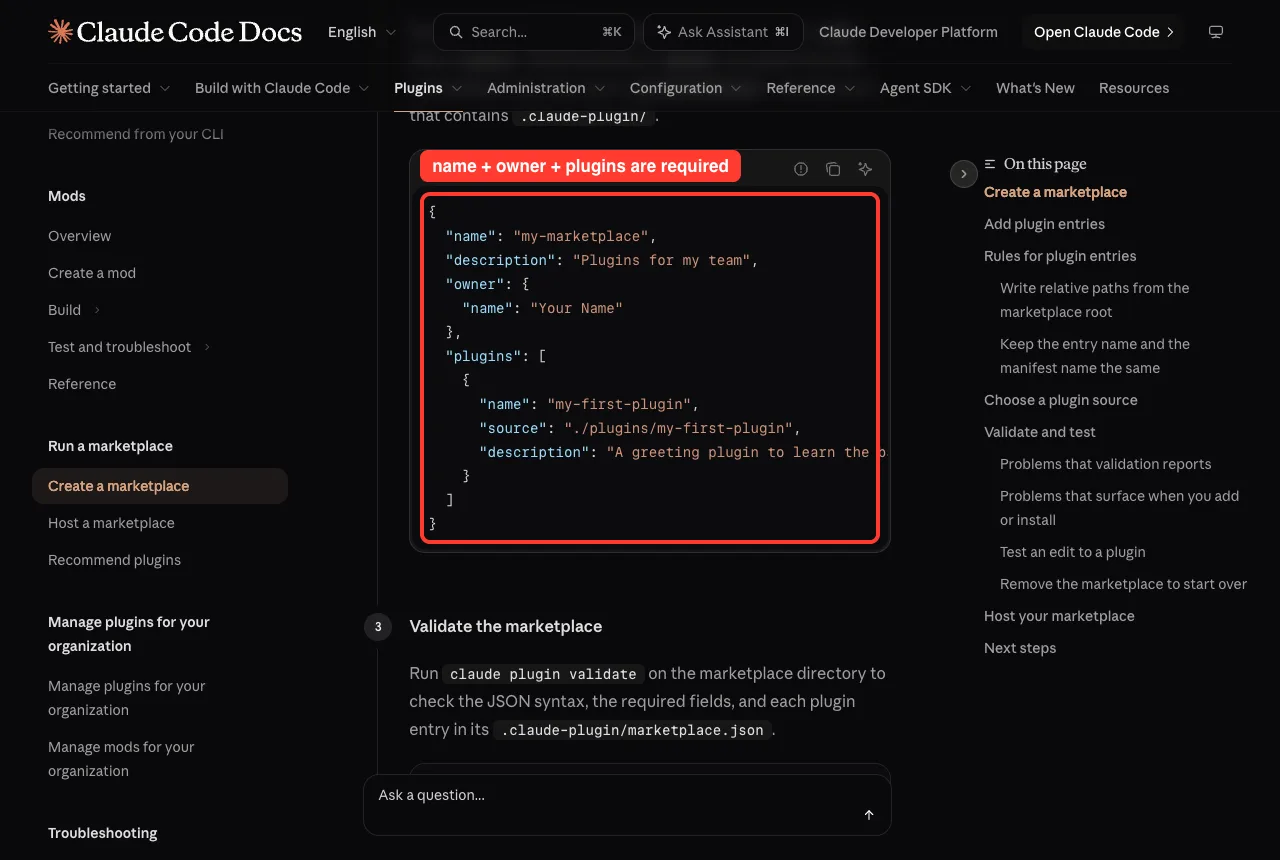
Task: Ask AI about the code block sparkle icon
Action: click(x=866, y=169)
